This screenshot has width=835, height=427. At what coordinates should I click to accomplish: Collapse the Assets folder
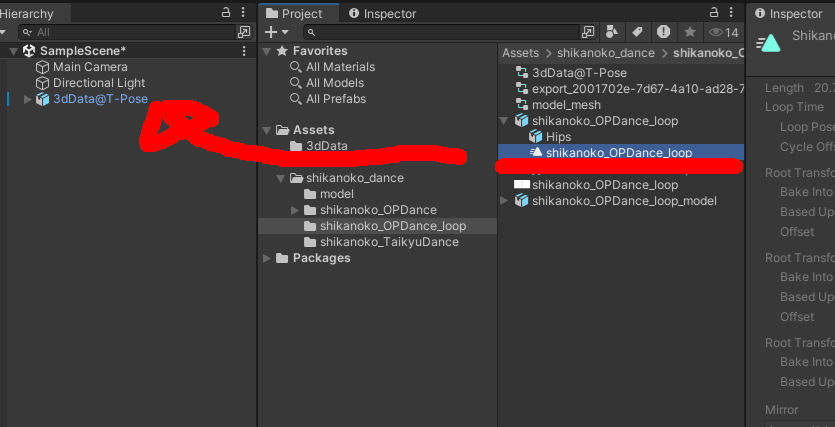click(267, 130)
